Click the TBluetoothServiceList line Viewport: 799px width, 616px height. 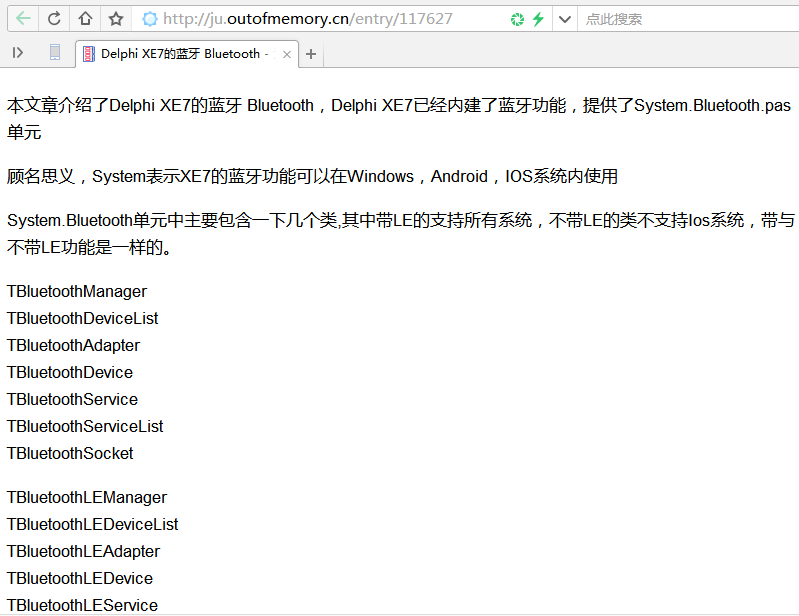pos(85,426)
